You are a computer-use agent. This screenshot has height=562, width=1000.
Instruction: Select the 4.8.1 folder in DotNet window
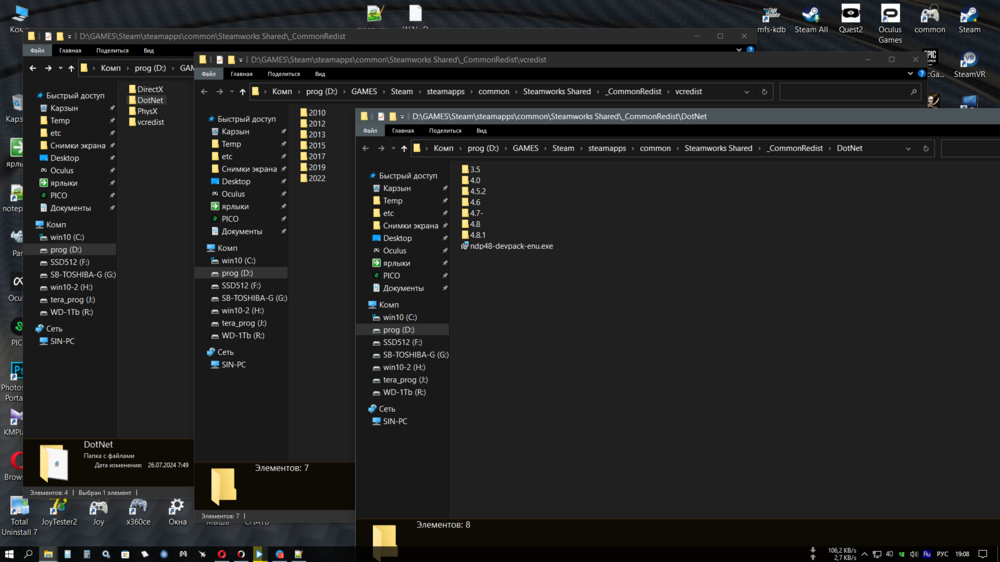474,235
